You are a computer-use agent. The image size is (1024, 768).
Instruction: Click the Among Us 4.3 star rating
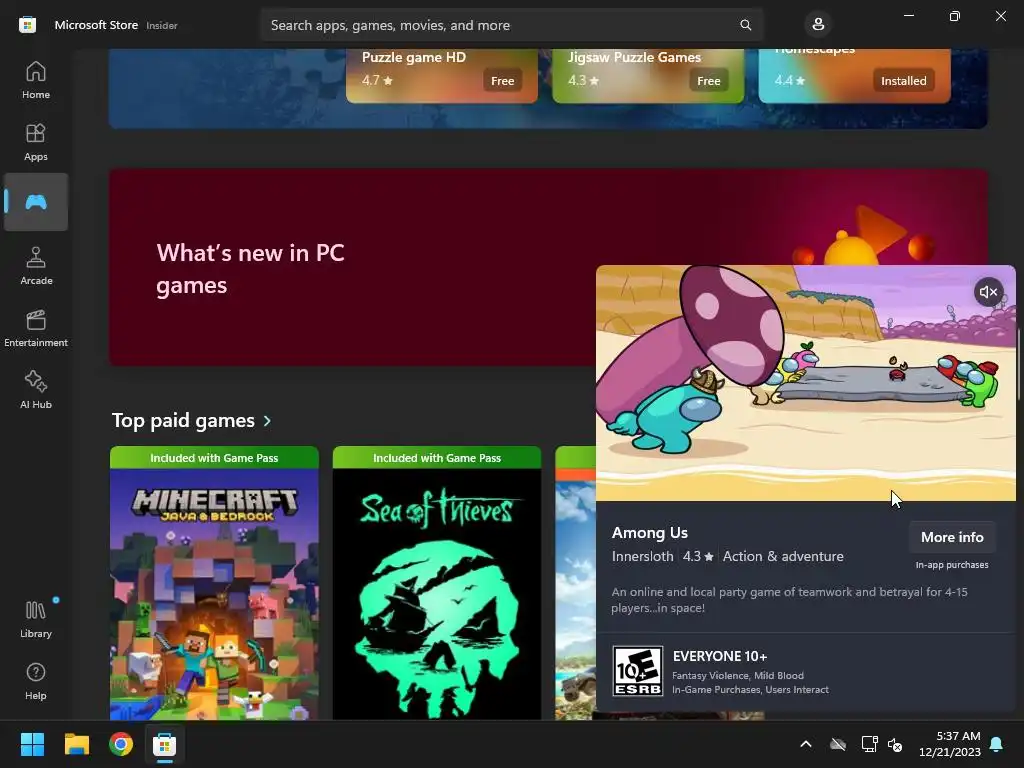698,556
